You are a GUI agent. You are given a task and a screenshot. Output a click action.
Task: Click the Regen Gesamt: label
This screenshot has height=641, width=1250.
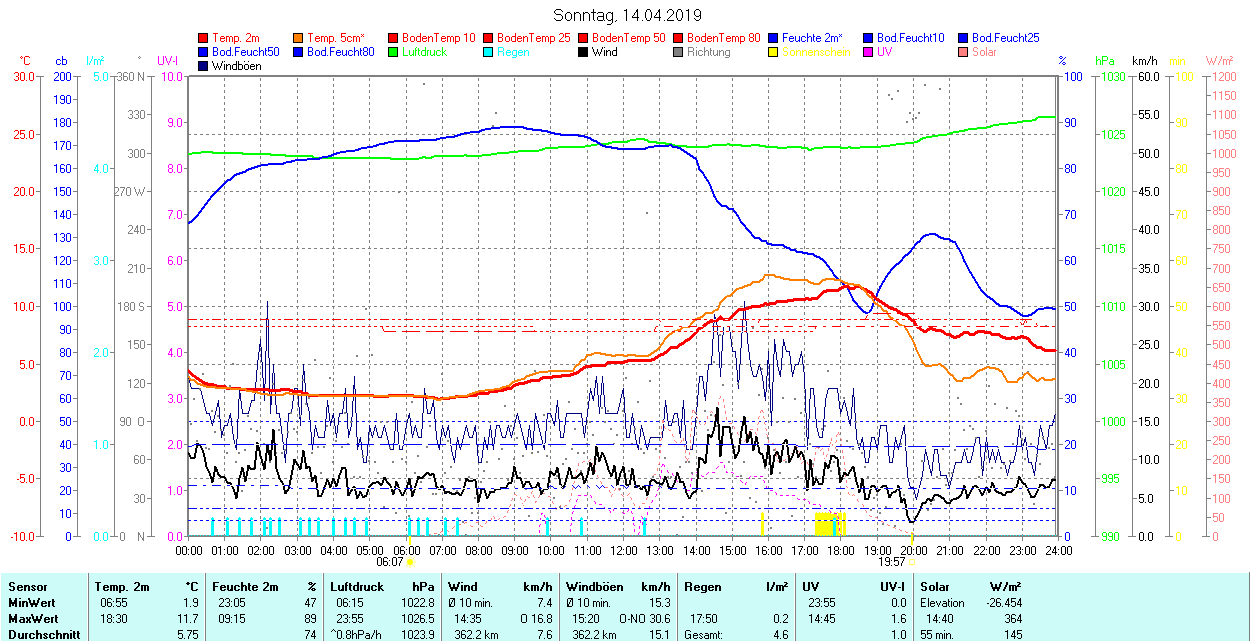pyautogui.click(x=705, y=635)
